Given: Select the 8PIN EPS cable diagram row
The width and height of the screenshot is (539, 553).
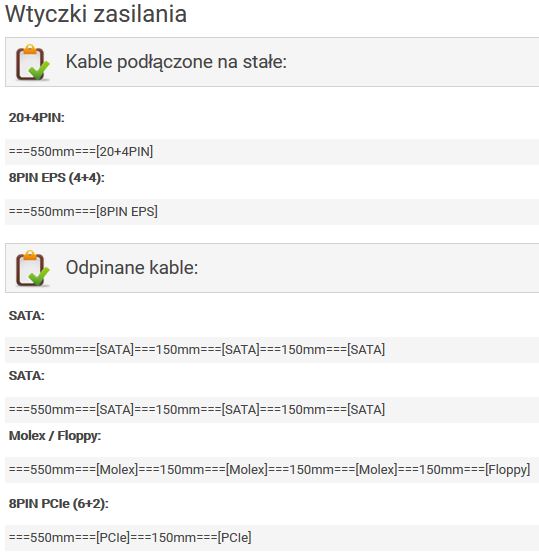Looking at the screenshot, I should tap(272, 212).
